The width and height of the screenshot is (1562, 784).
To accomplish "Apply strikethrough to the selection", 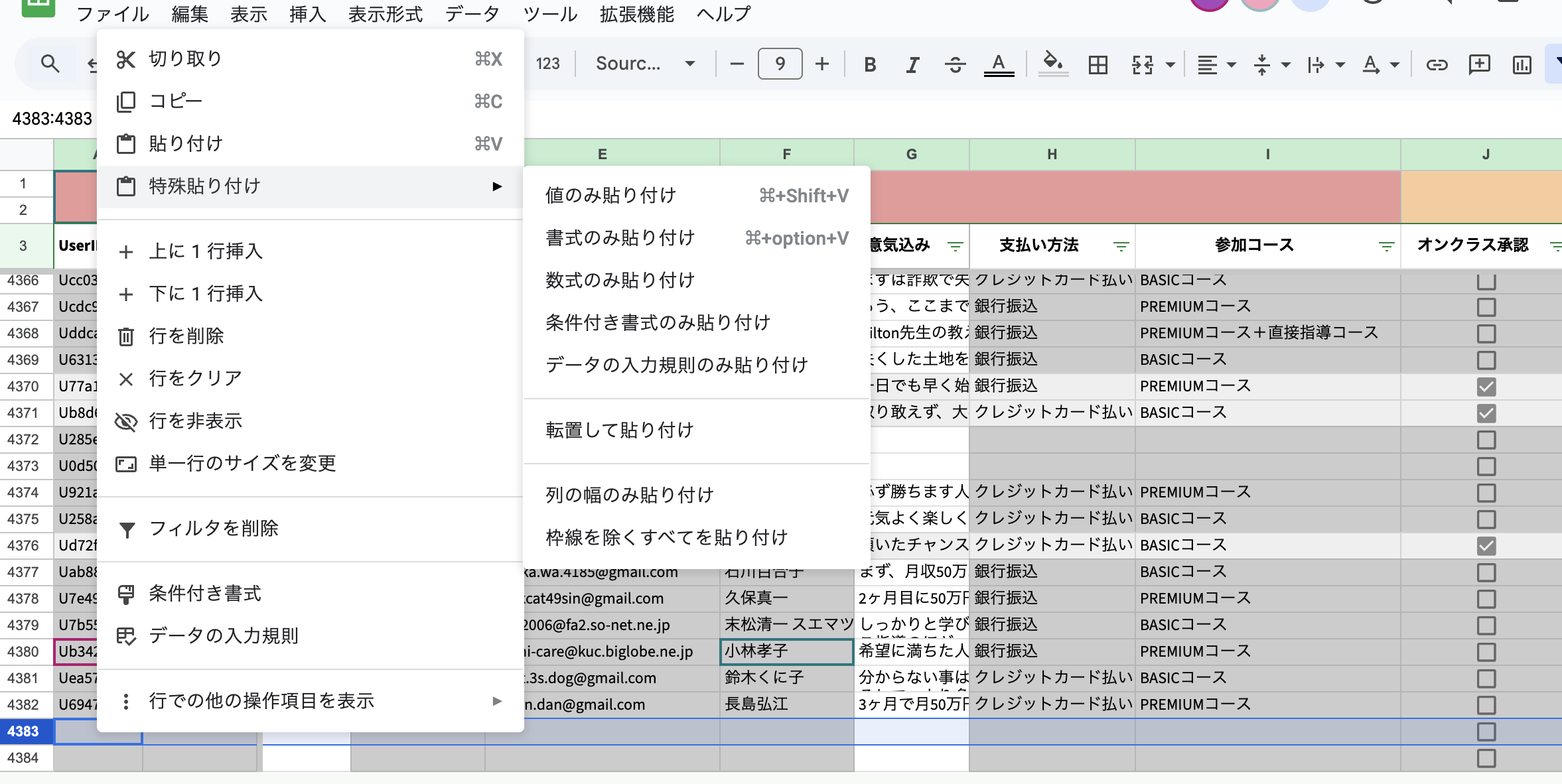I will (x=956, y=64).
